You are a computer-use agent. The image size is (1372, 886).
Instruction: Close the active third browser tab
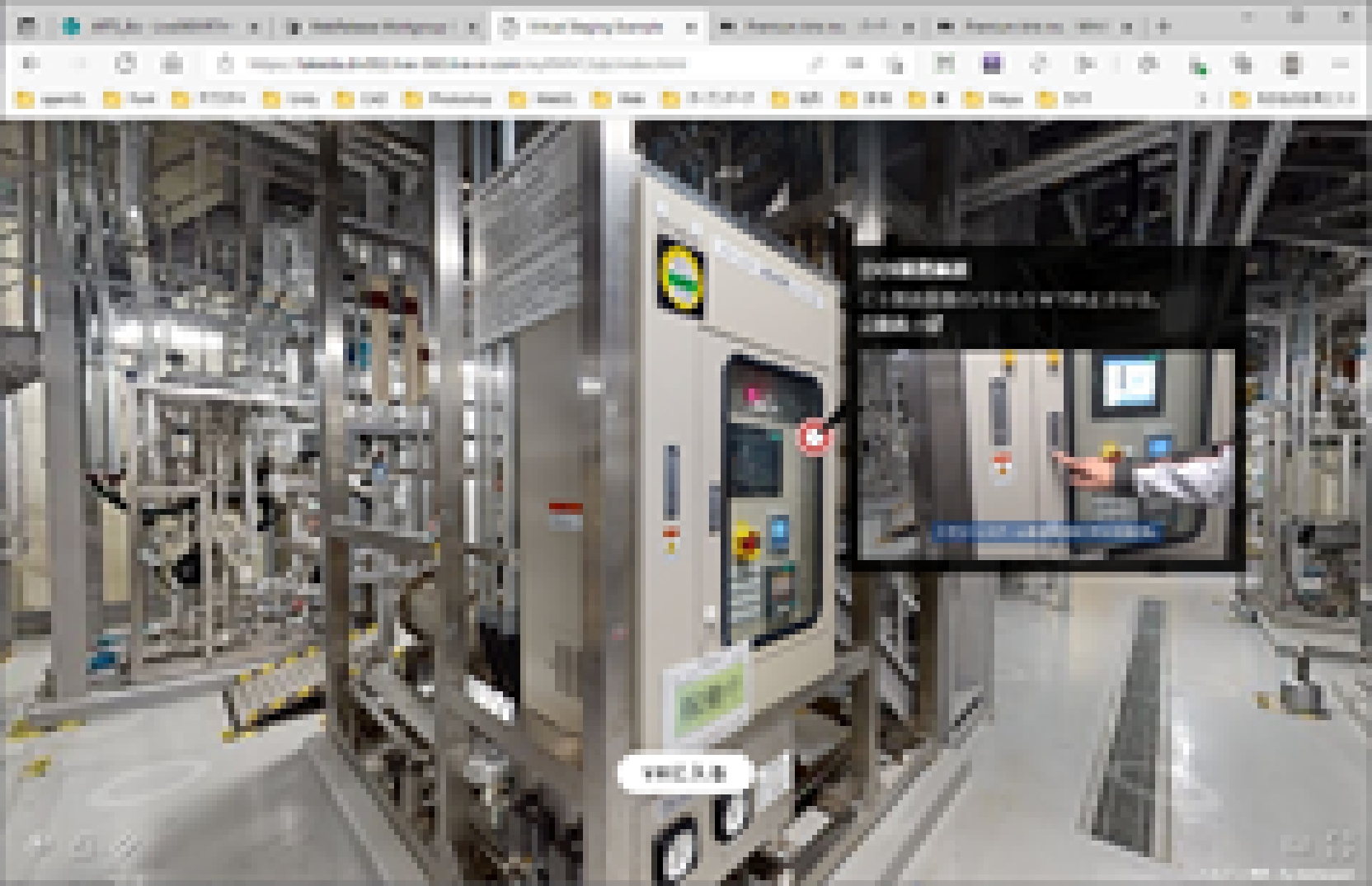691,27
